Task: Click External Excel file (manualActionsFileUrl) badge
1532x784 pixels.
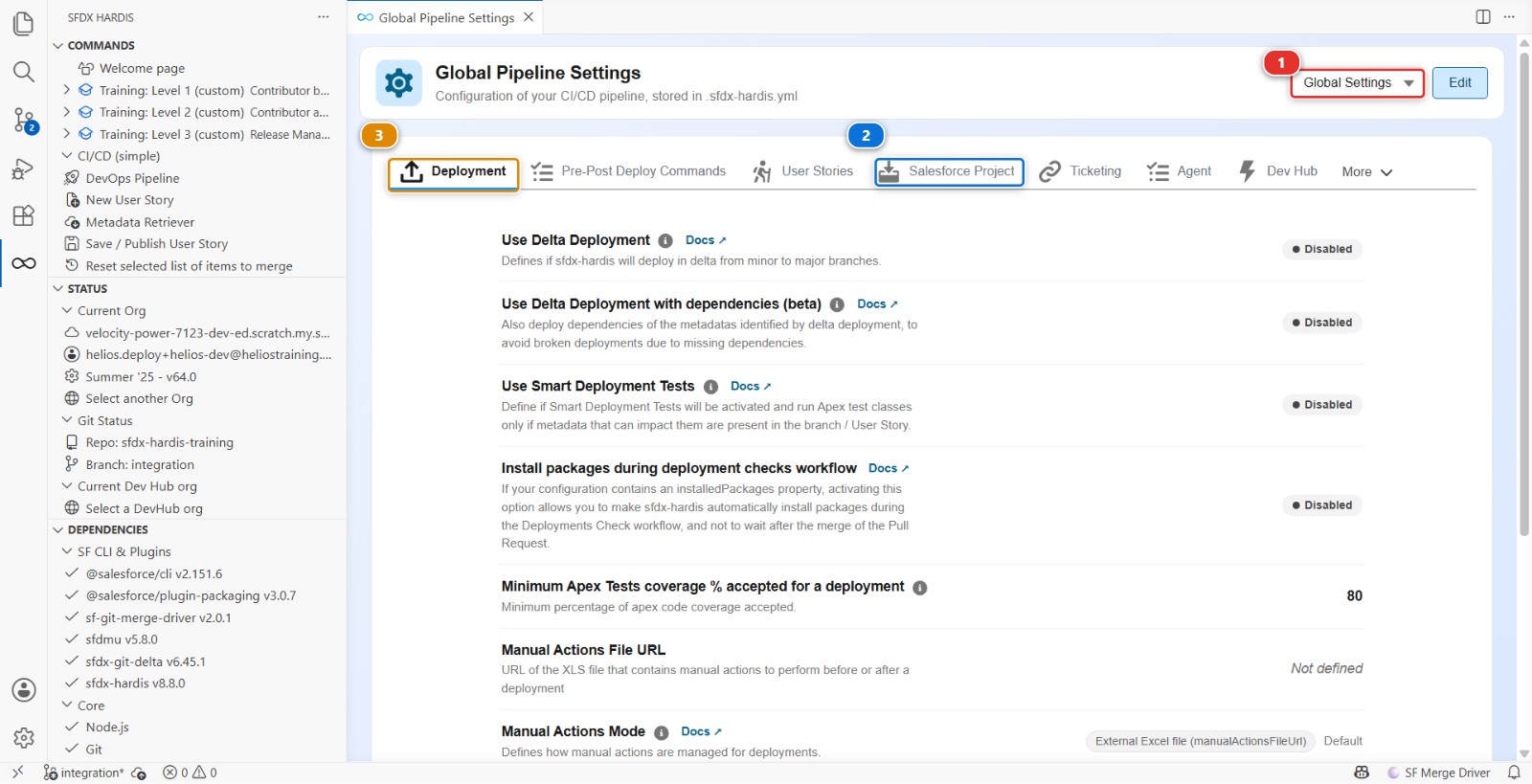Action: point(1201,741)
